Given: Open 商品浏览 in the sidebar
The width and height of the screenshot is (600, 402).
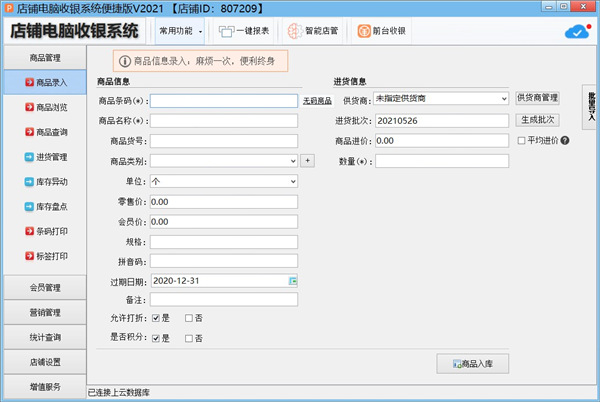Looking at the screenshot, I should [x=45, y=107].
